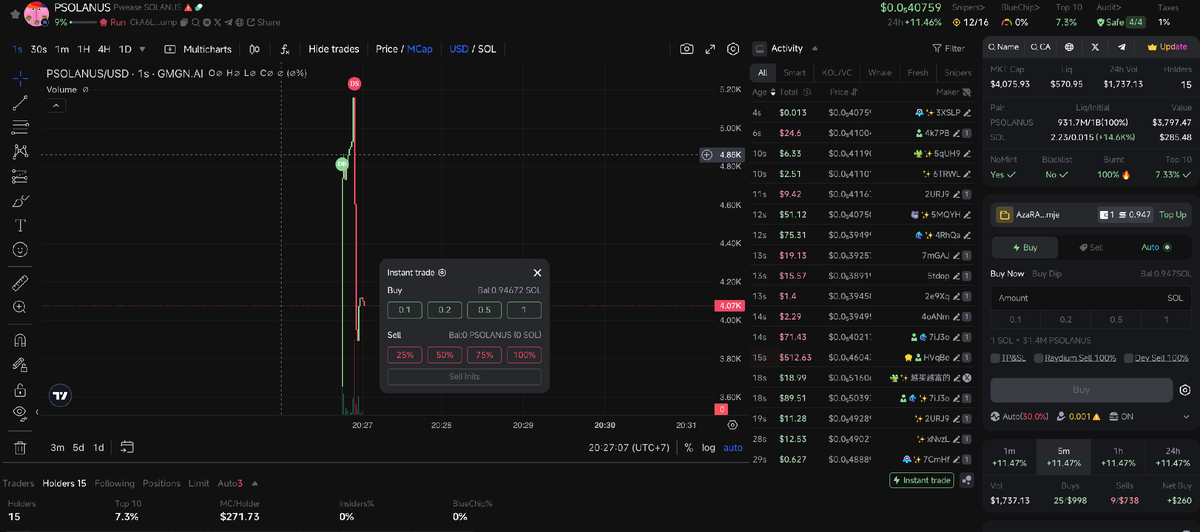Click the DS marker on chart
The width and height of the screenshot is (1200, 532).
pyautogui.click(x=354, y=84)
